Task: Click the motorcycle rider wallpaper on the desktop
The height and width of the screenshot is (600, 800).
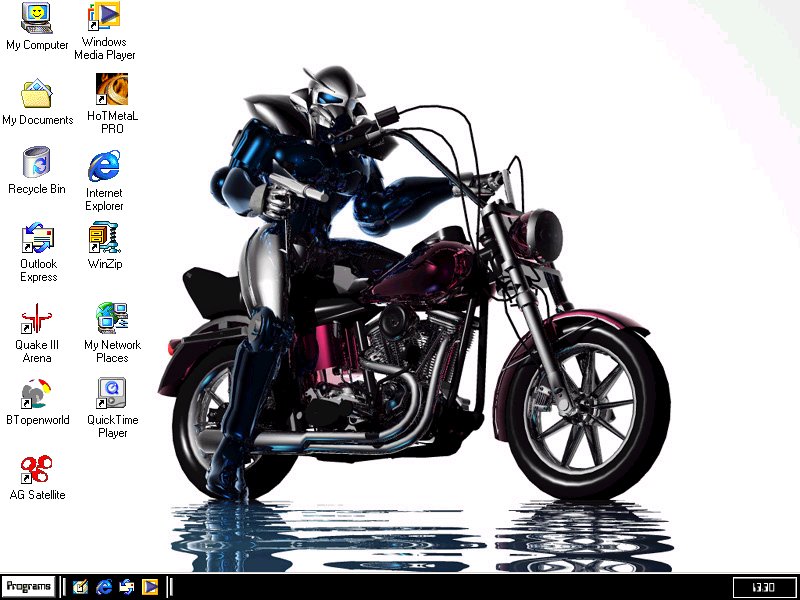Action: coord(420,300)
